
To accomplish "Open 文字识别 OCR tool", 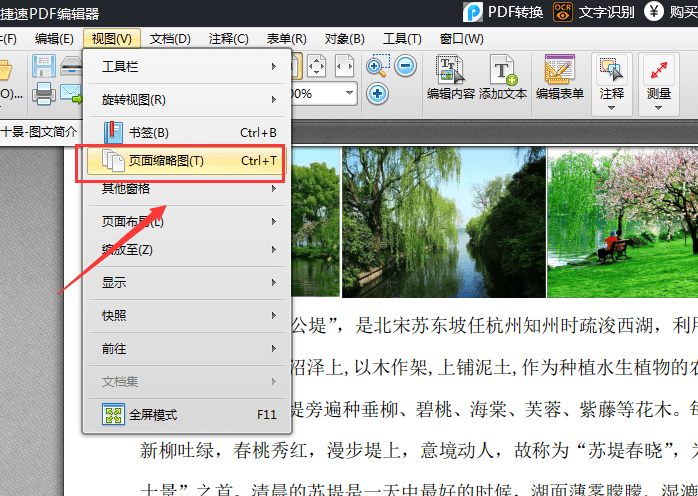I will pyautogui.click(x=593, y=12).
